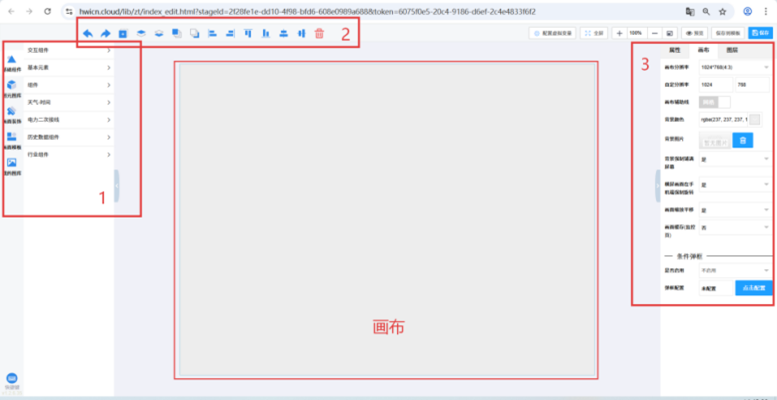
Task: Open the 背景颜色 color swatch
Action: click(755, 120)
